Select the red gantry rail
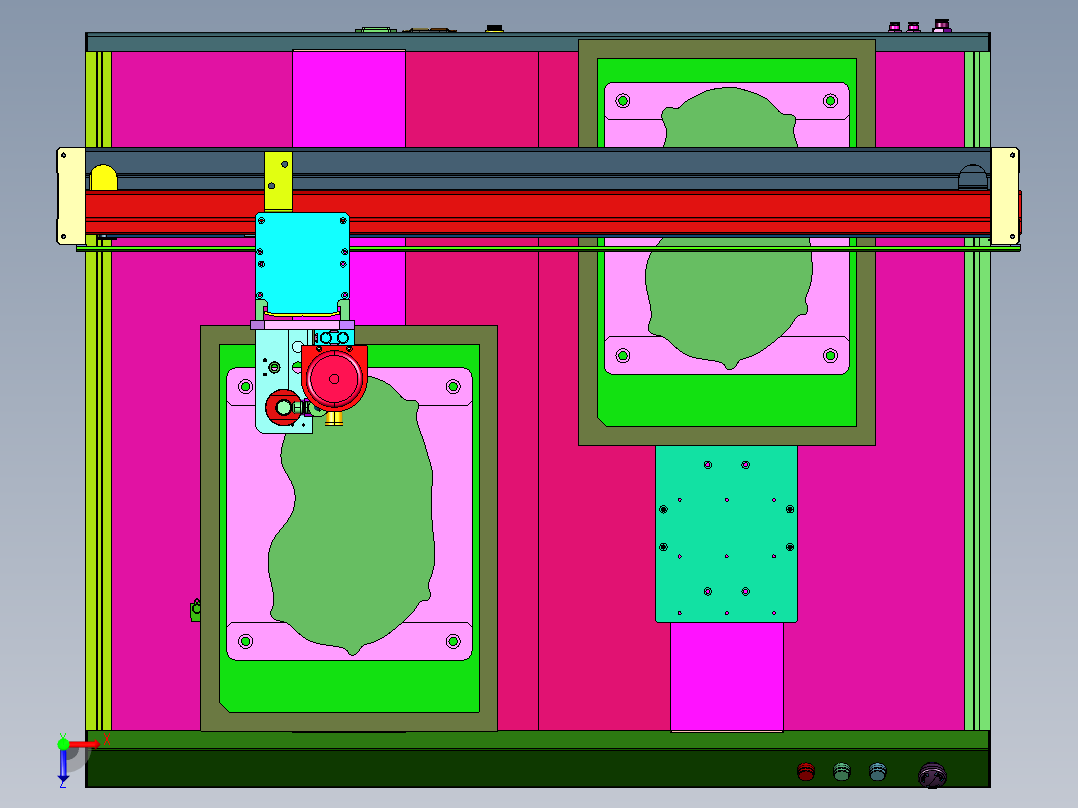 (x=538, y=213)
